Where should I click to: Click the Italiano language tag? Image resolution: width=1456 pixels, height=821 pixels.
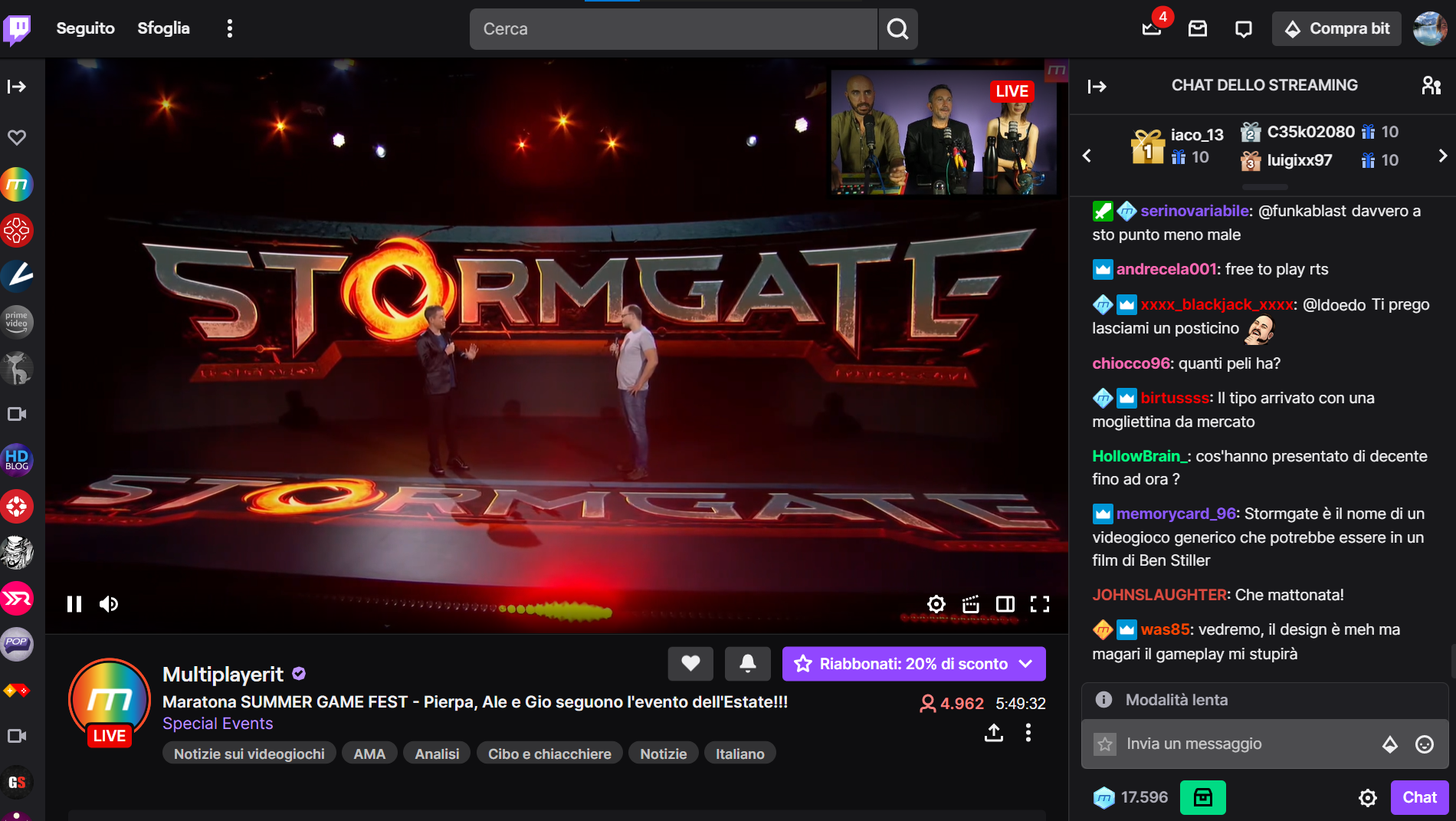point(739,754)
